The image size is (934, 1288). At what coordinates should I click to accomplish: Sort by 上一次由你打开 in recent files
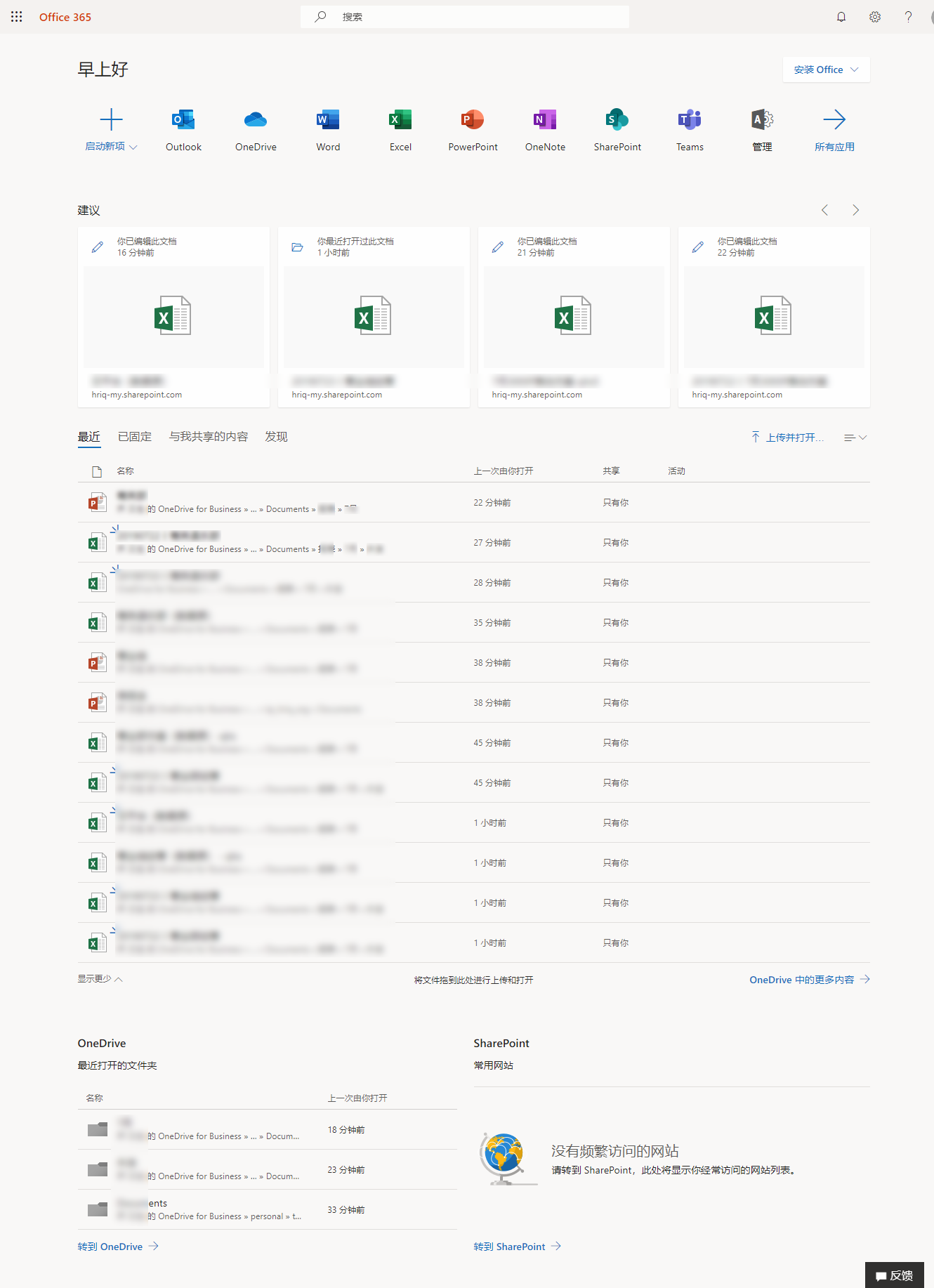pos(504,471)
